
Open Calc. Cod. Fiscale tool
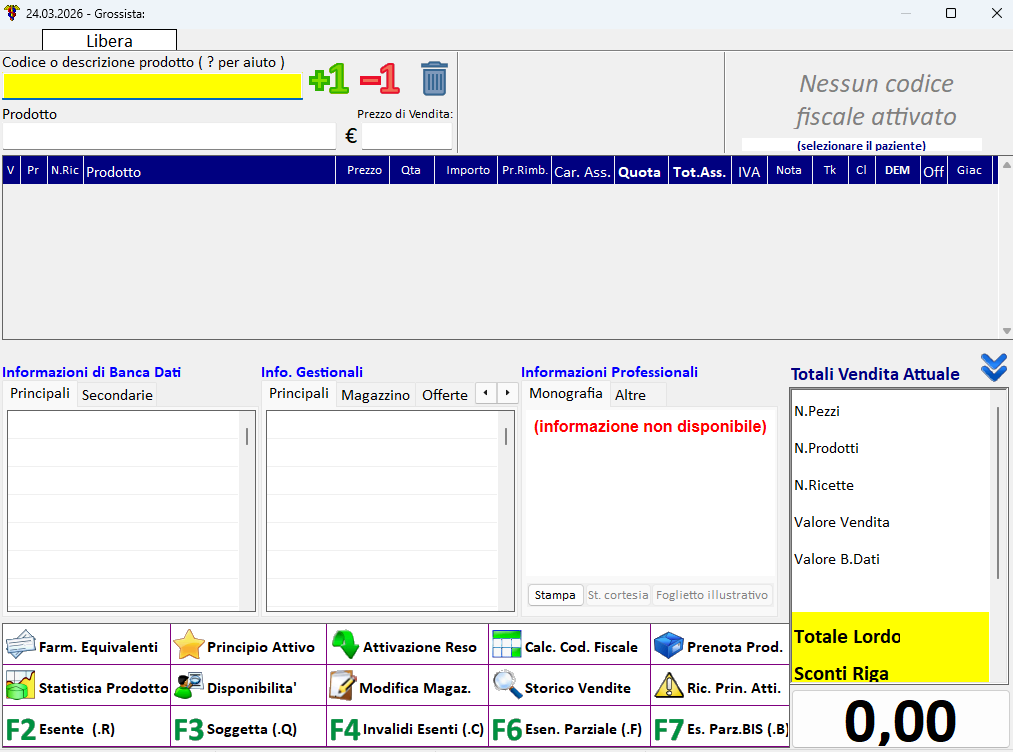coord(569,645)
